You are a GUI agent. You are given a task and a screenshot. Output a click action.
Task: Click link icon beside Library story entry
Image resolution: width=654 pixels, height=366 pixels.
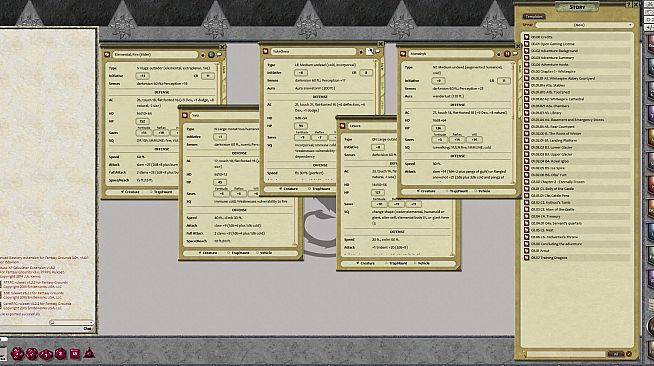coord(526,113)
